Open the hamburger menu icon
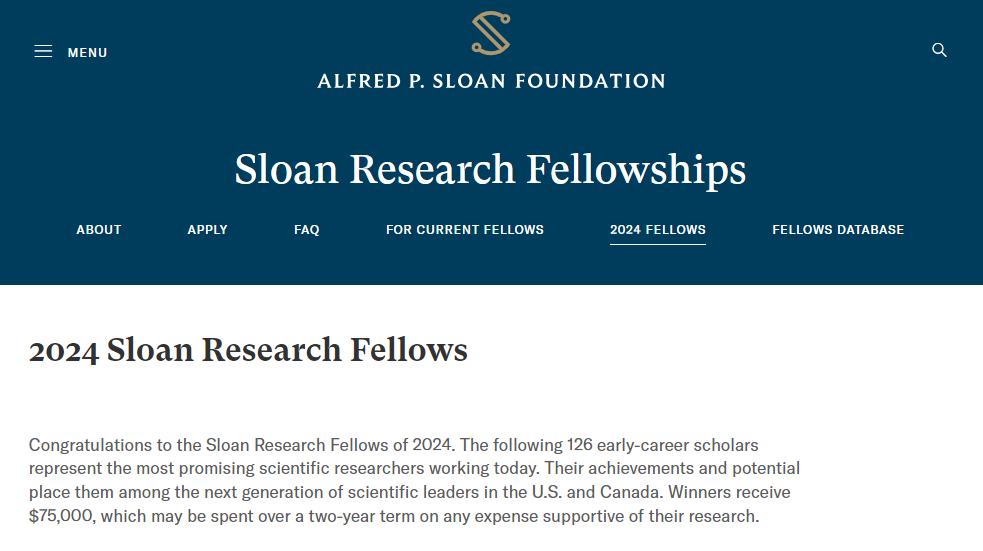The height and width of the screenshot is (551, 983). click(x=43, y=51)
